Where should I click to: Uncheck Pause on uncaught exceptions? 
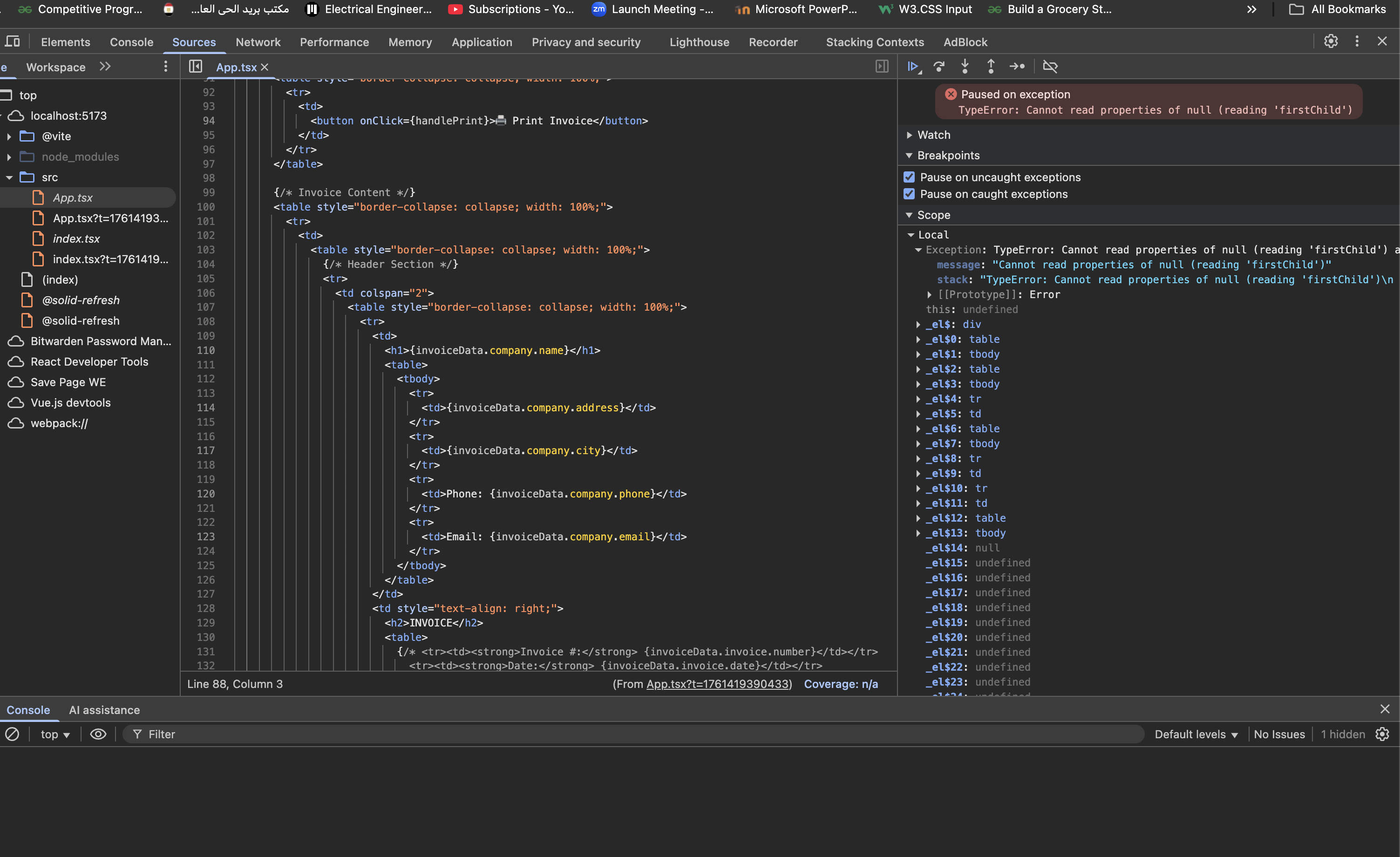click(909, 177)
